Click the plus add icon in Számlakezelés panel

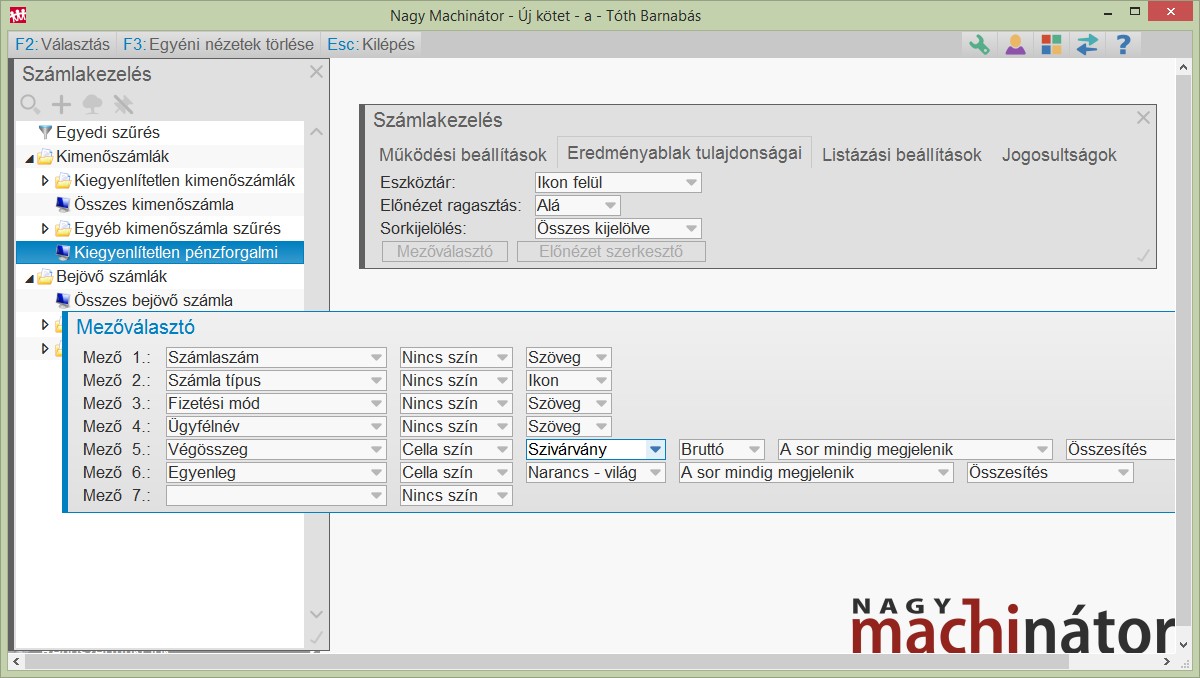[62, 104]
